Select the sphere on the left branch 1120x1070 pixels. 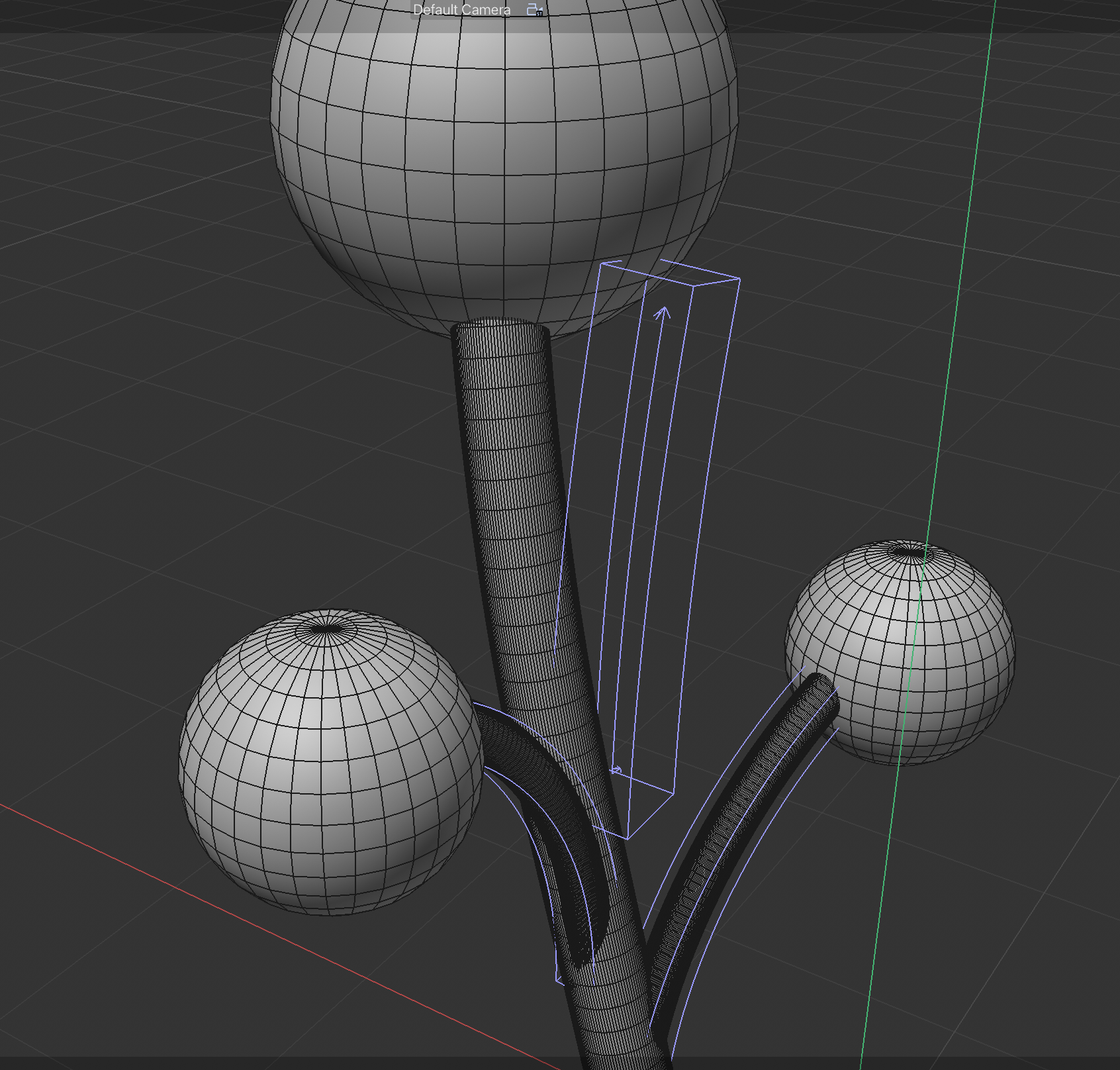[x=331, y=761]
